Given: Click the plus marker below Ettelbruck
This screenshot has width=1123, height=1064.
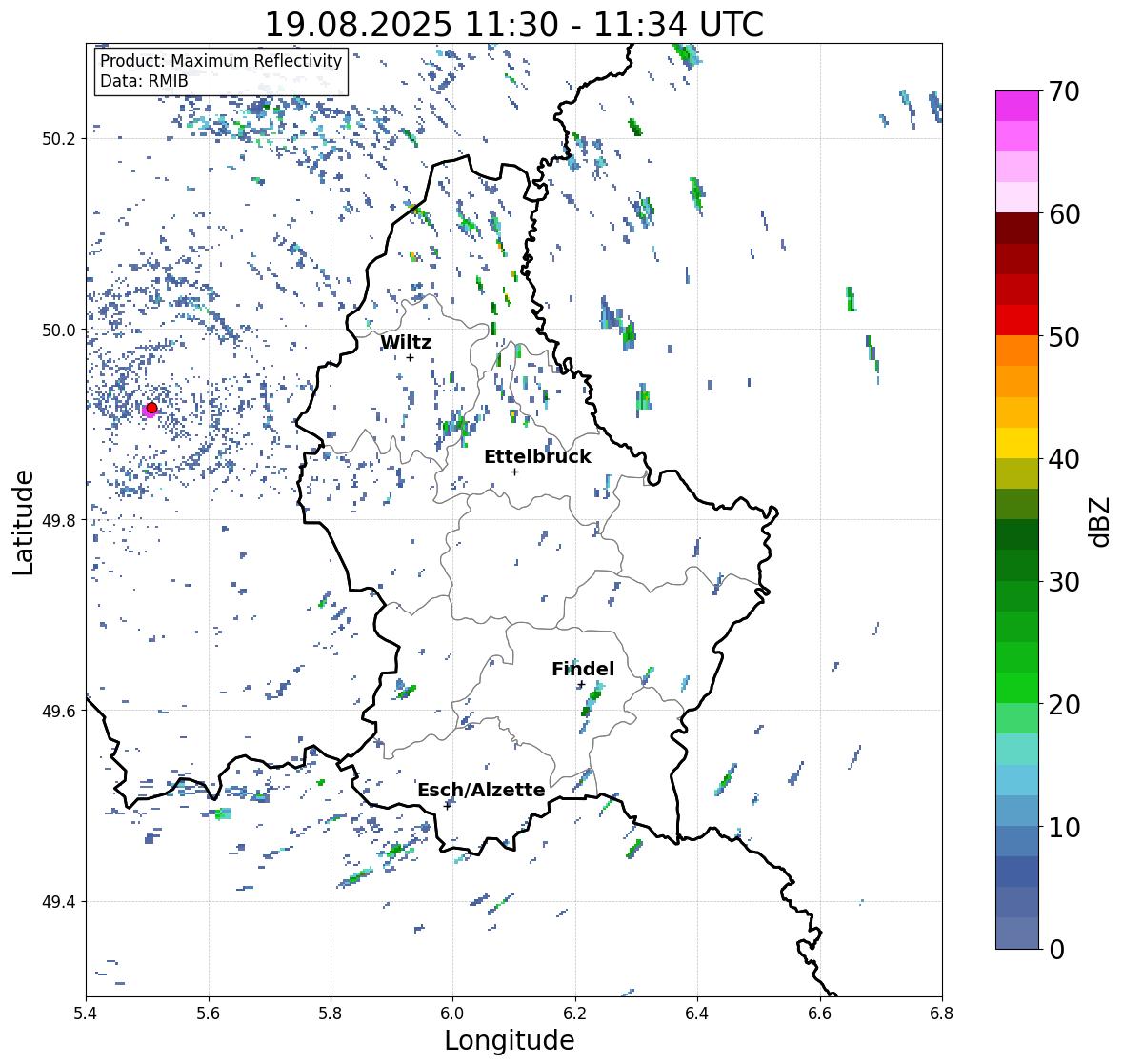Looking at the screenshot, I should (x=515, y=472).
